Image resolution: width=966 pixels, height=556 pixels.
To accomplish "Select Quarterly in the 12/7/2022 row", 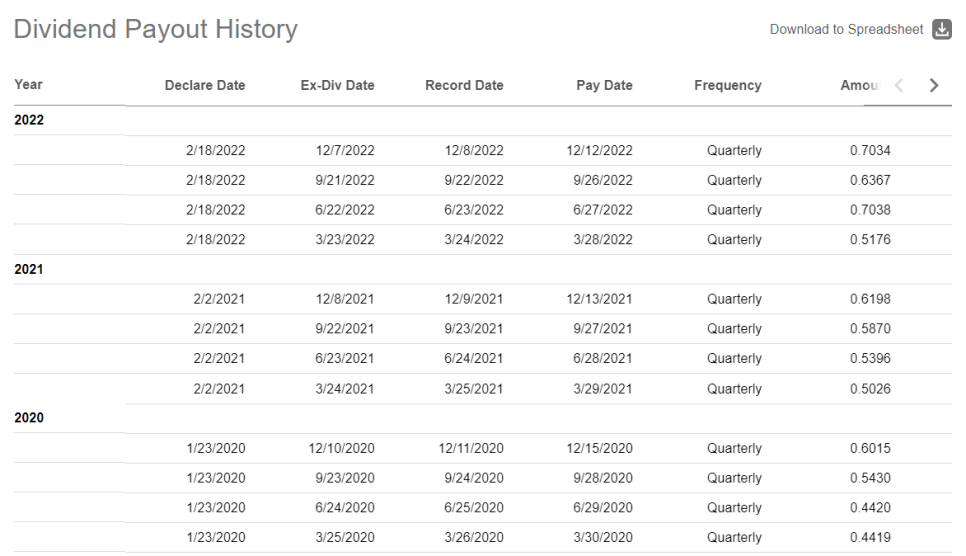I will click(734, 150).
